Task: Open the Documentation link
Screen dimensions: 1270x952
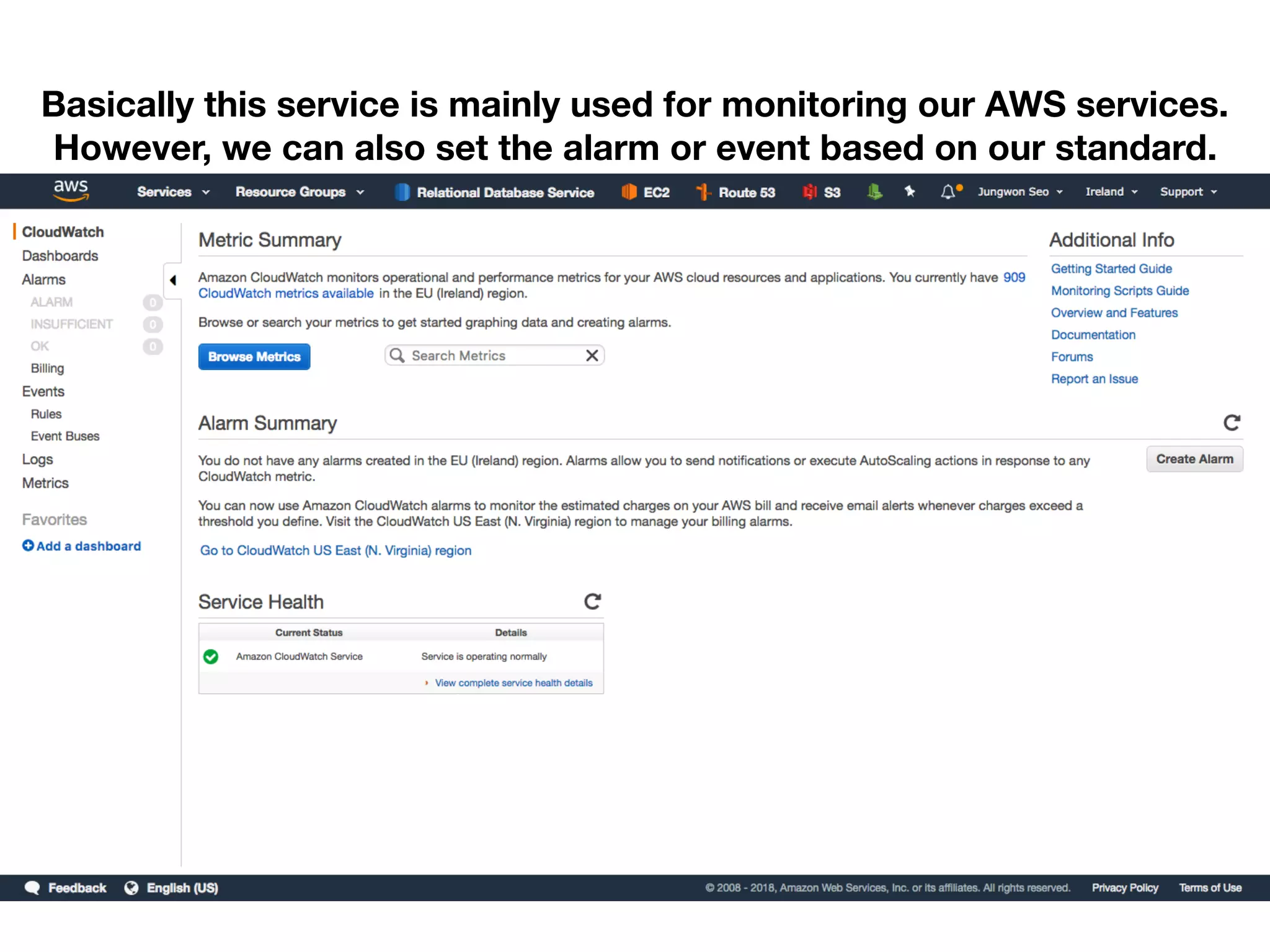Action: pos(1093,335)
